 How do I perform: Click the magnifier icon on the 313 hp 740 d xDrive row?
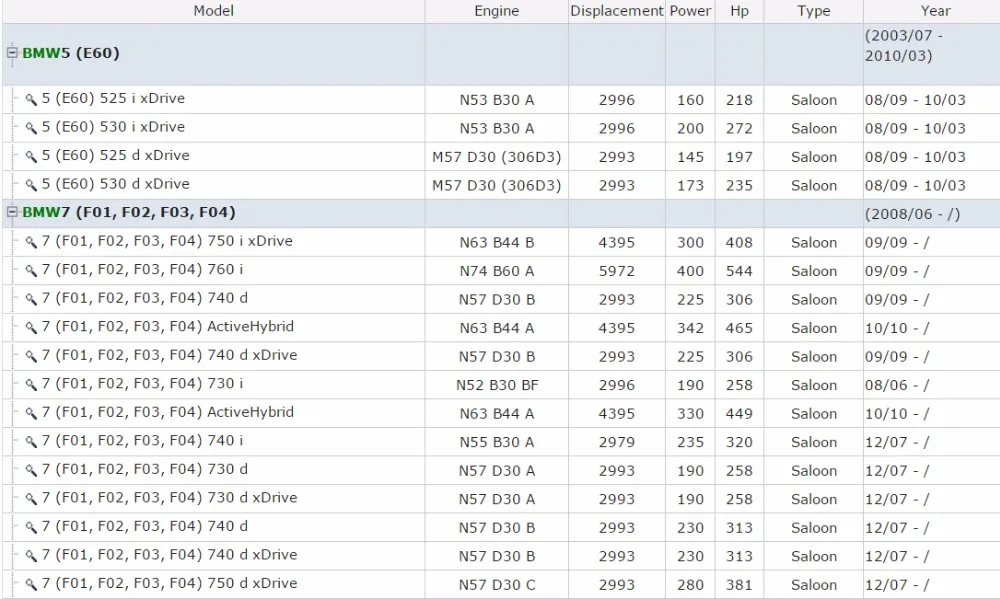click(31, 556)
